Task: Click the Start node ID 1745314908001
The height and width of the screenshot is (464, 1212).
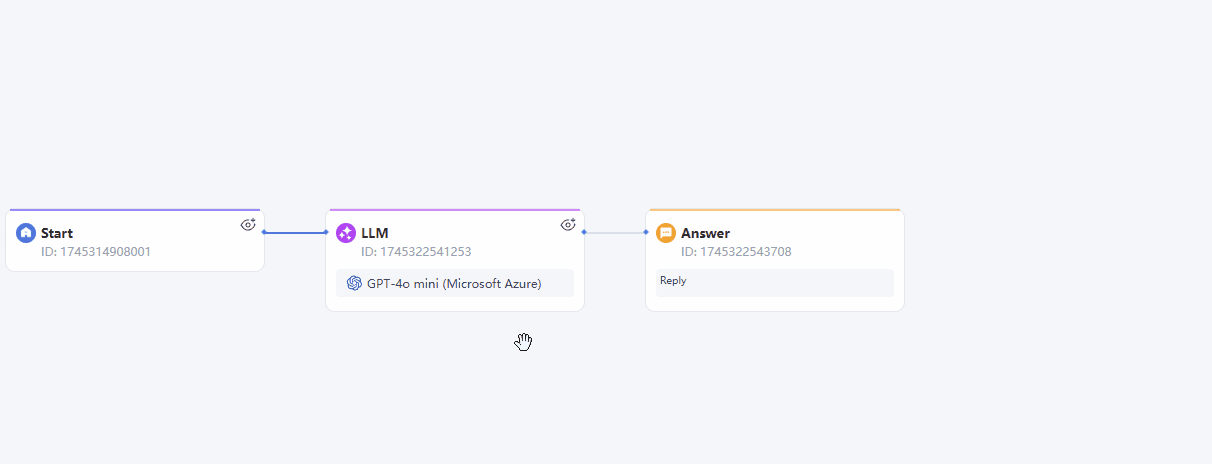Action: (x=96, y=252)
